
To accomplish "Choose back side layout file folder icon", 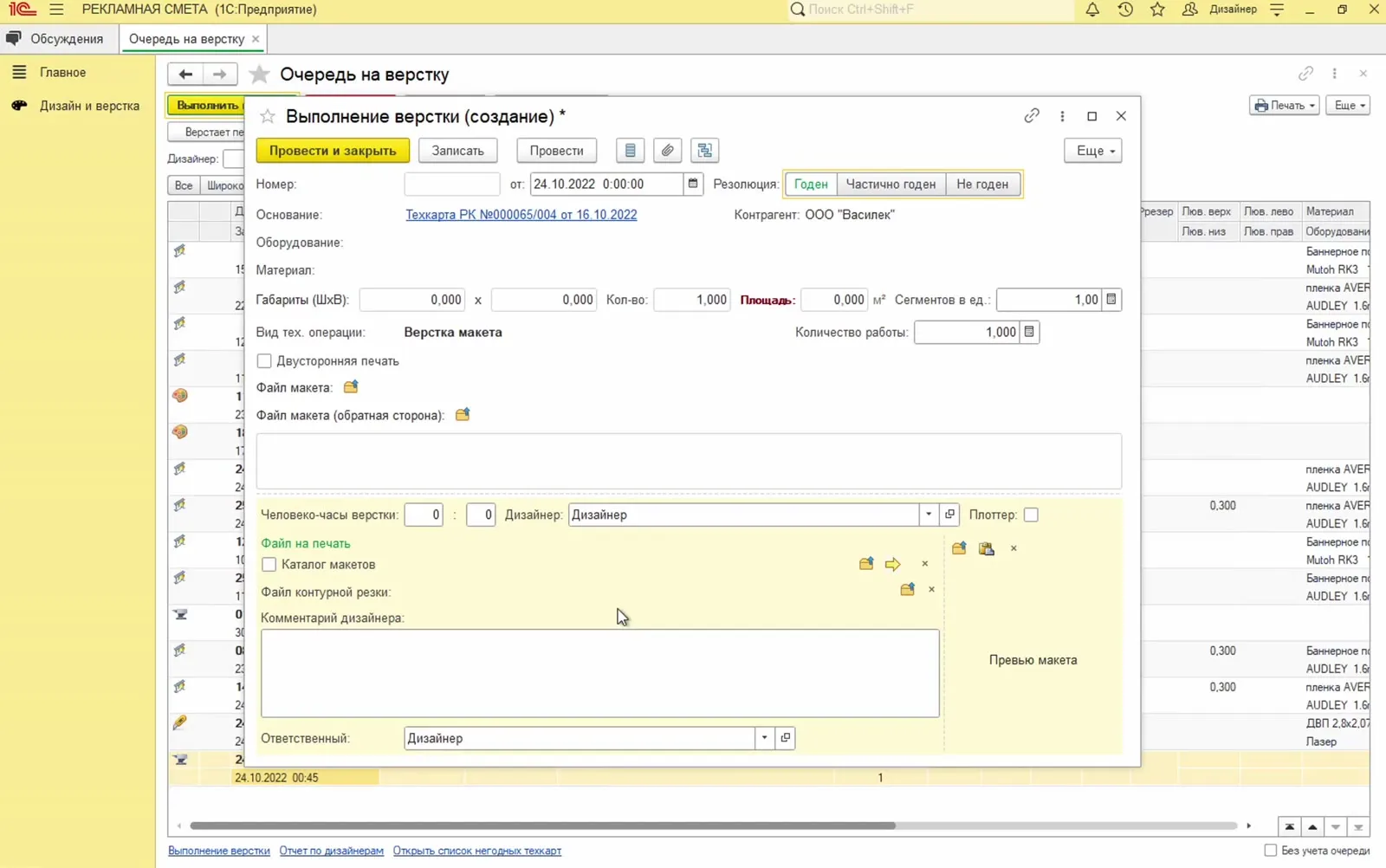I will point(463,415).
